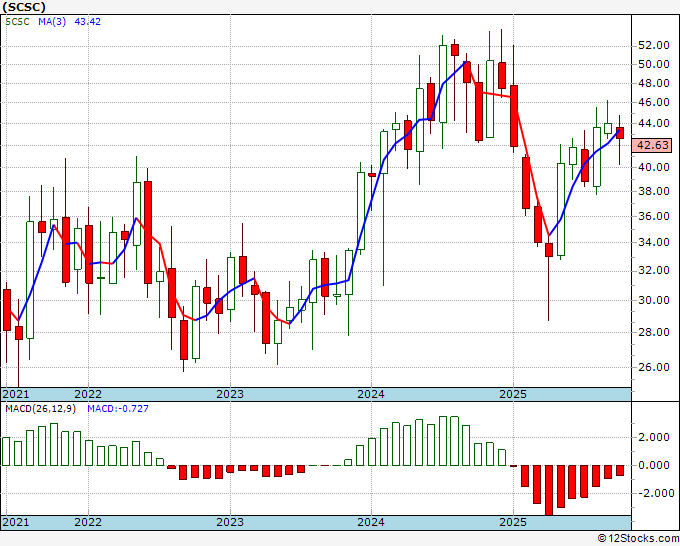The height and width of the screenshot is (546, 680).
Task: Click the 36.00 price axis label
Action: (654, 216)
